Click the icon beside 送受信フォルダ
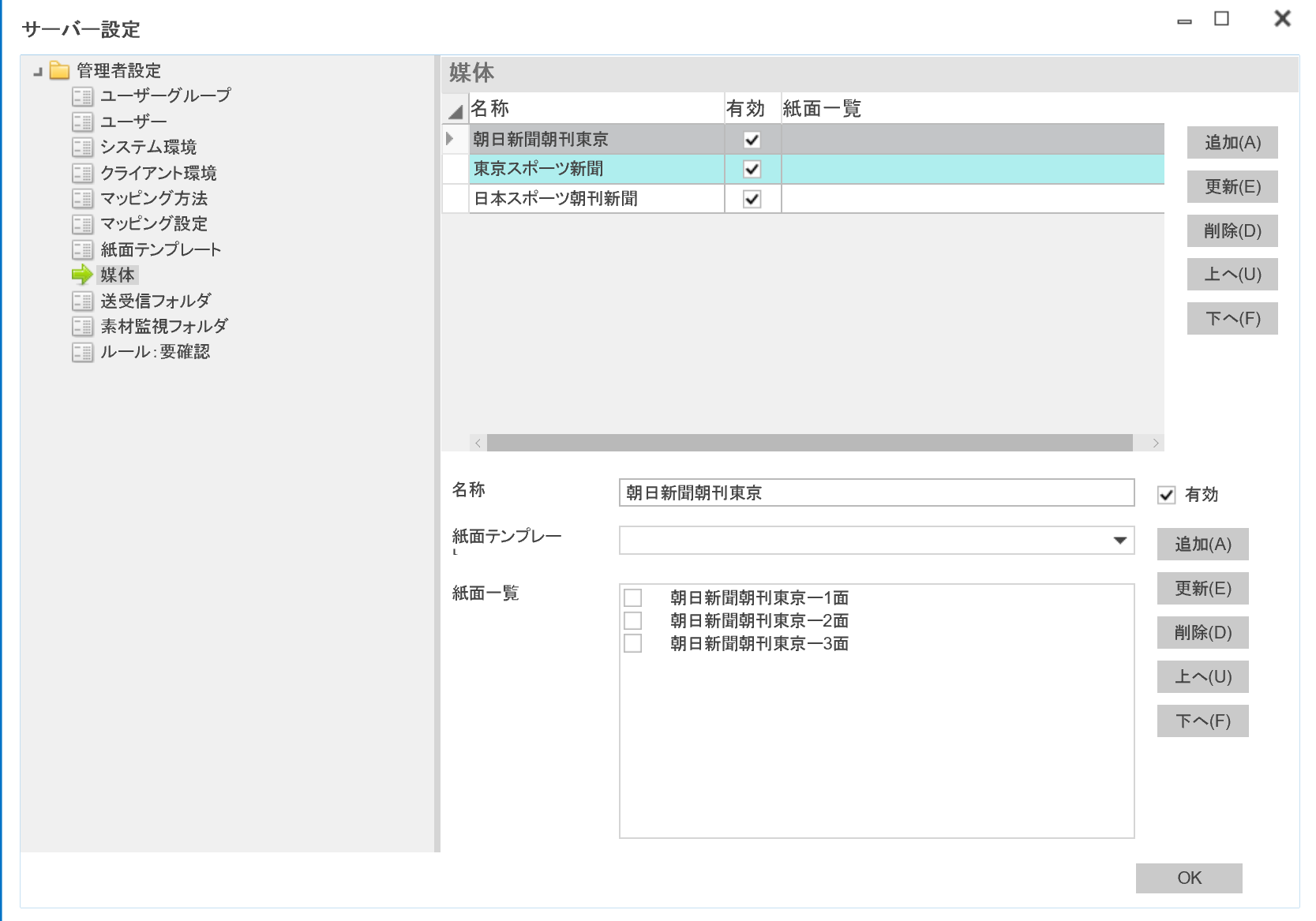The width and height of the screenshot is (1316, 921). pyautogui.click(x=83, y=301)
